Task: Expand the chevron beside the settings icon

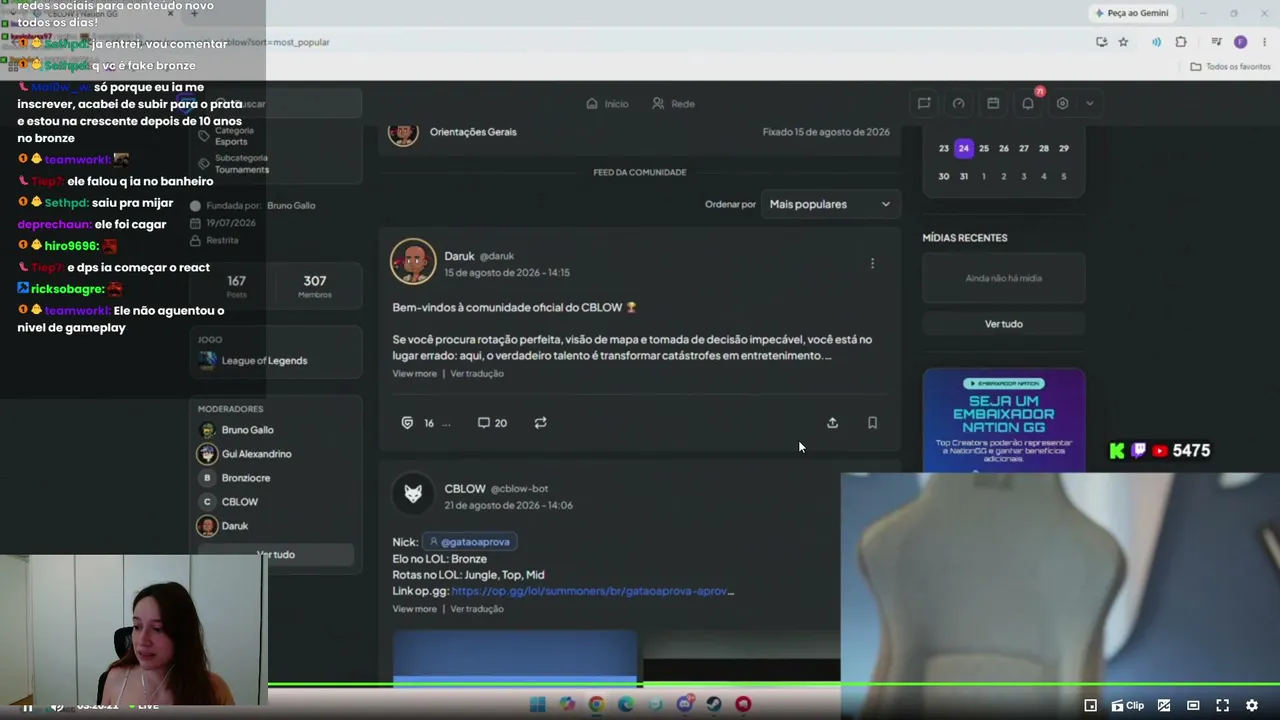Action: coord(1089,103)
